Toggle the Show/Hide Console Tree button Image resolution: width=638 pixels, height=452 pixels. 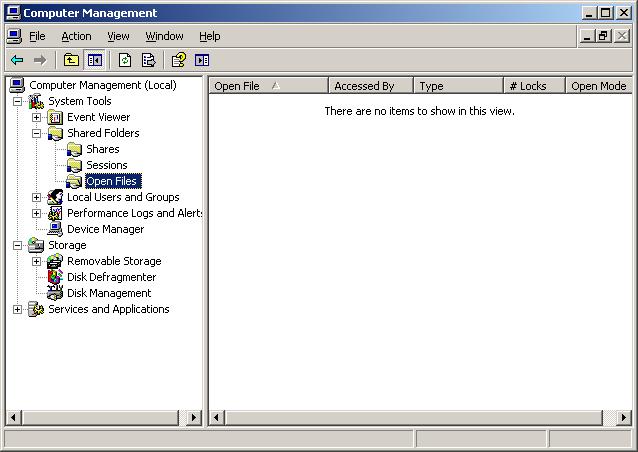coord(95,60)
